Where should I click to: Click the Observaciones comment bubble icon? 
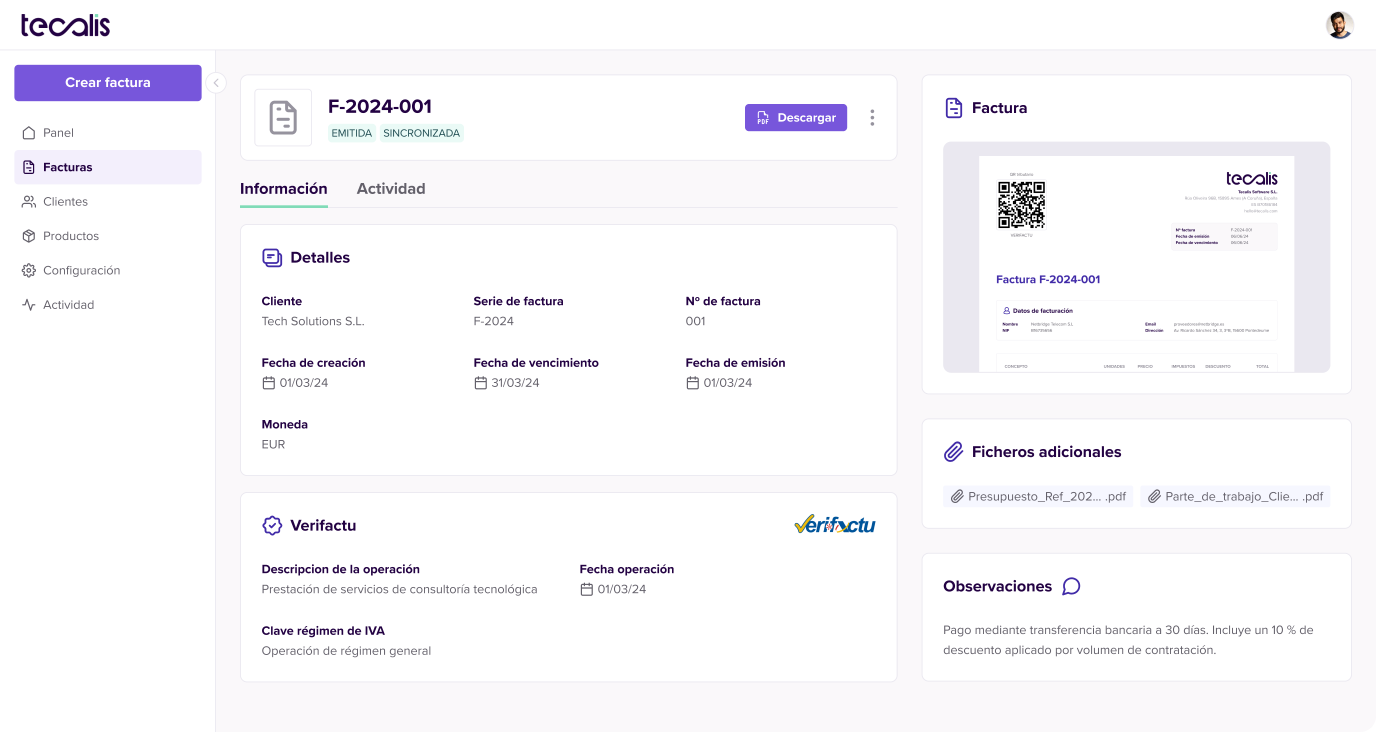1071,587
